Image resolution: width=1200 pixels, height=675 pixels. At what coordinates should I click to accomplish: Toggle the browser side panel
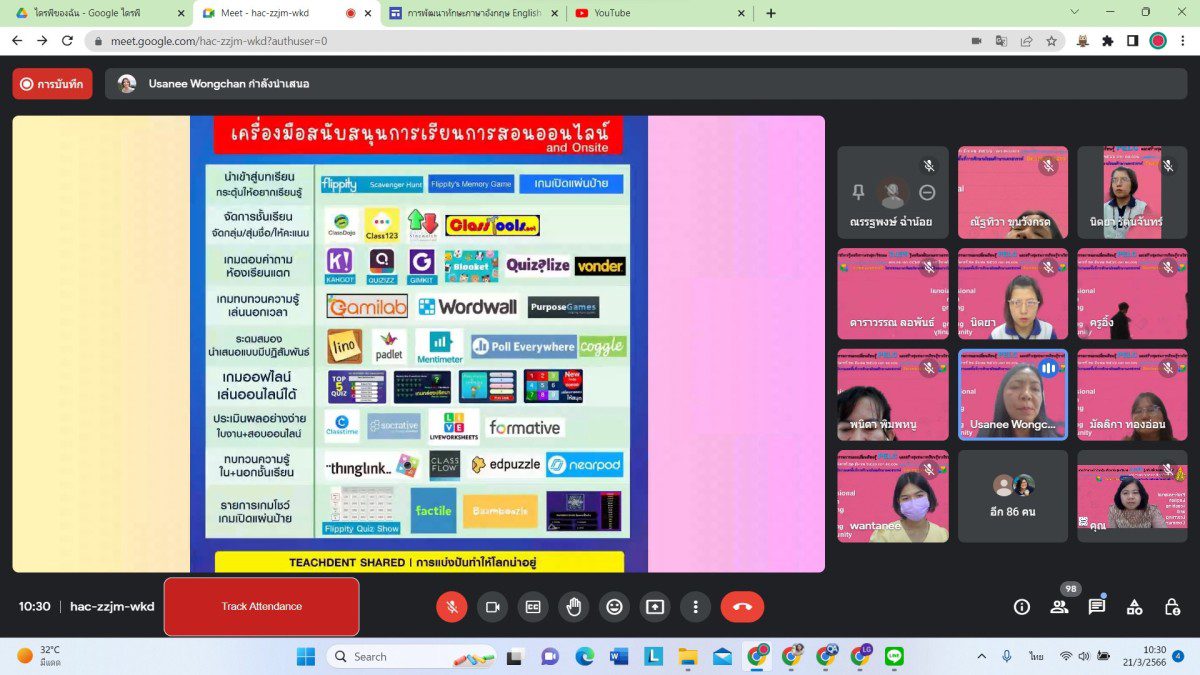click(1132, 41)
